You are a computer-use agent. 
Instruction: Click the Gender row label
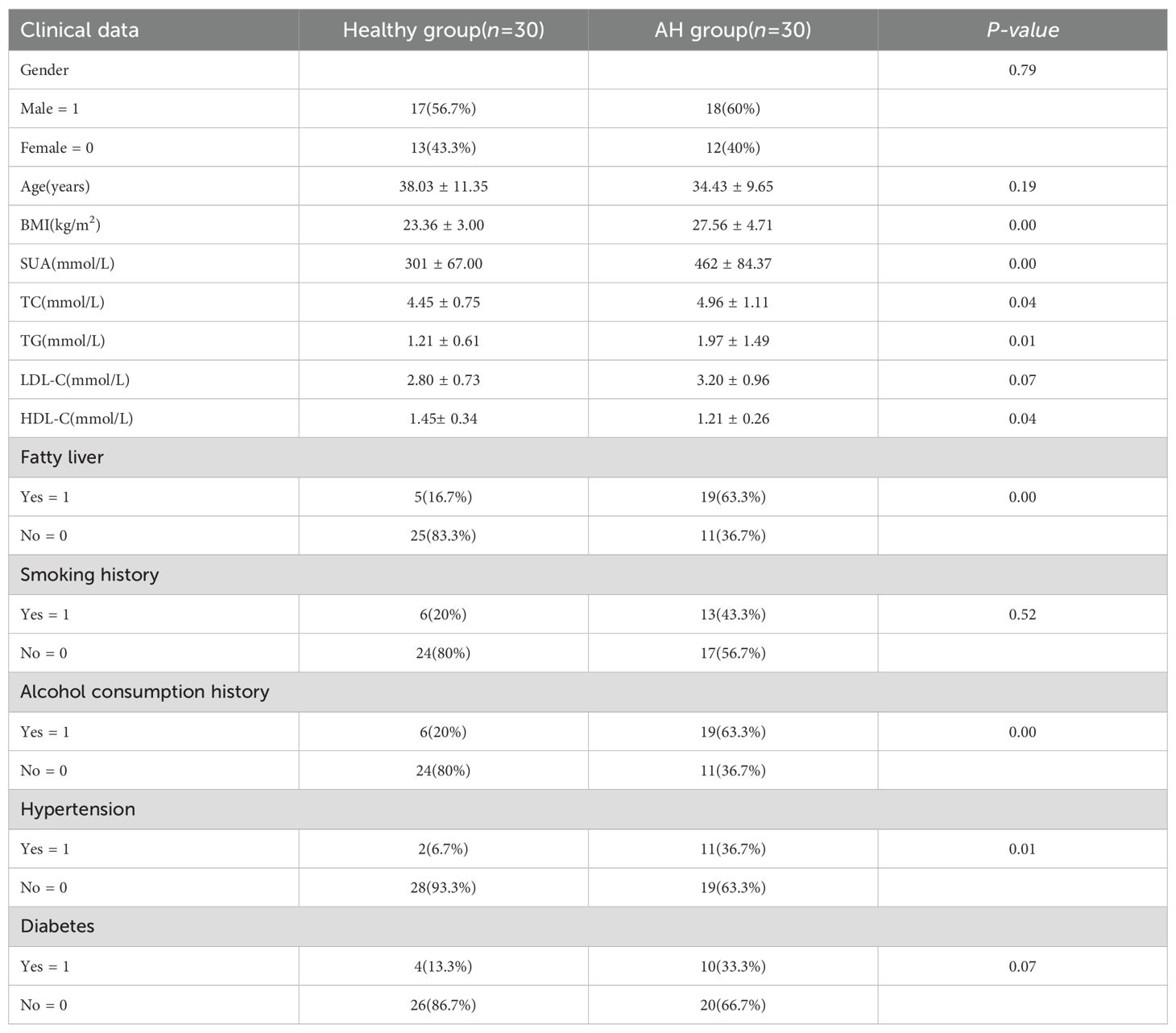click(44, 70)
